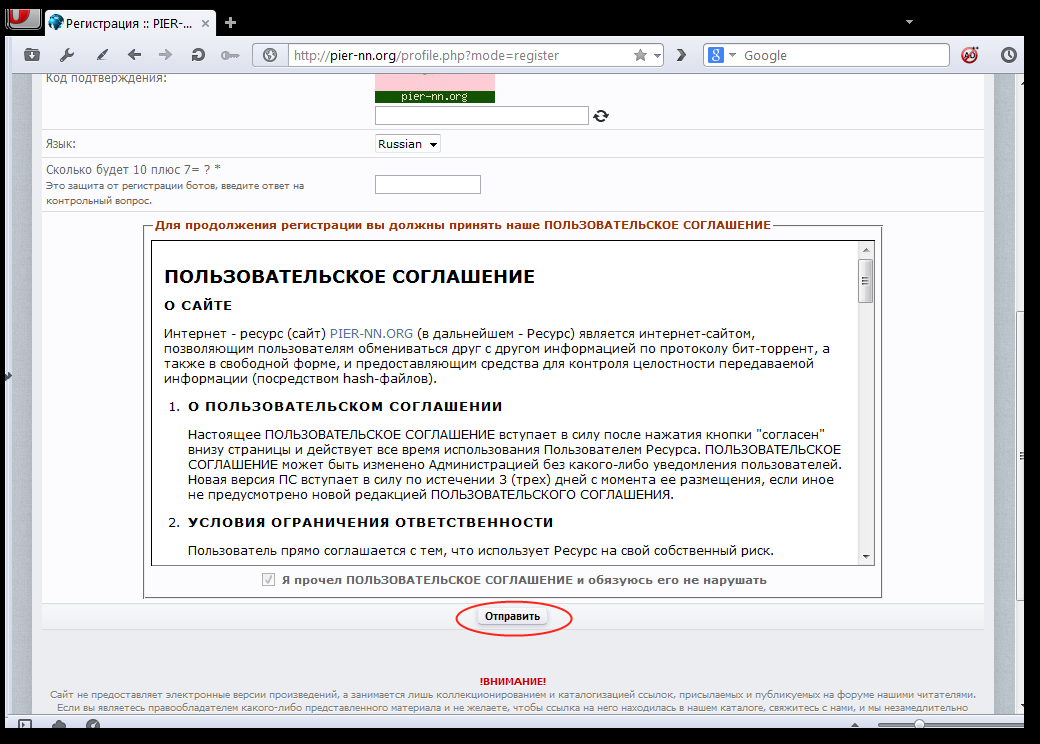Select the Регистрация PIER tab

click(x=128, y=22)
